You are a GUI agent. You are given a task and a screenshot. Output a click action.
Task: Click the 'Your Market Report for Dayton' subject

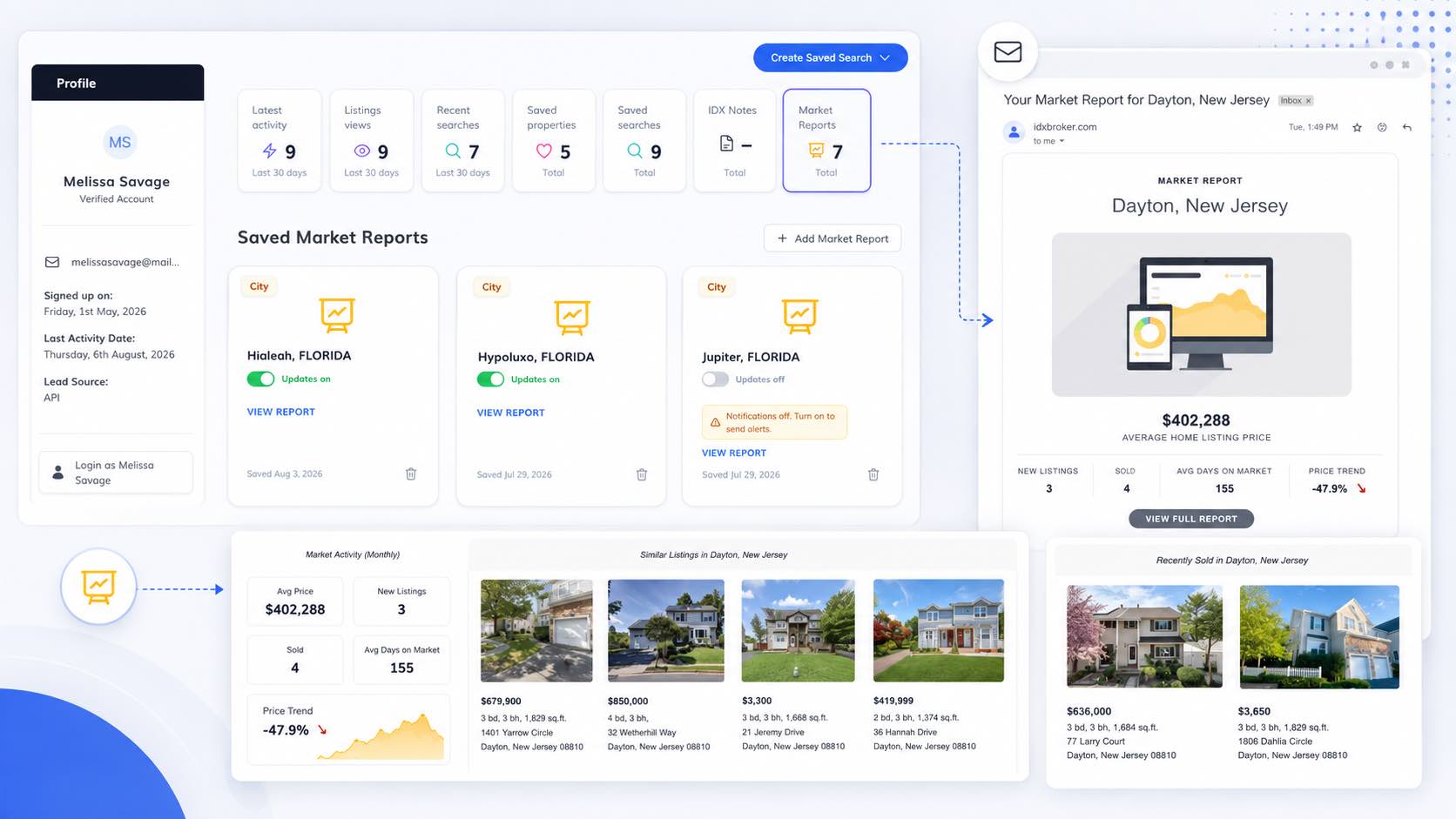tap(1136, 100)
